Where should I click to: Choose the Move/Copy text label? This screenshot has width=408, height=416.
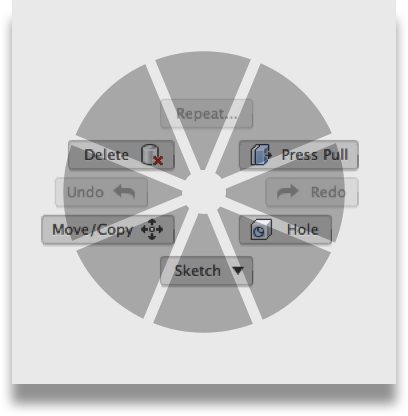click(x=93, y=230)
